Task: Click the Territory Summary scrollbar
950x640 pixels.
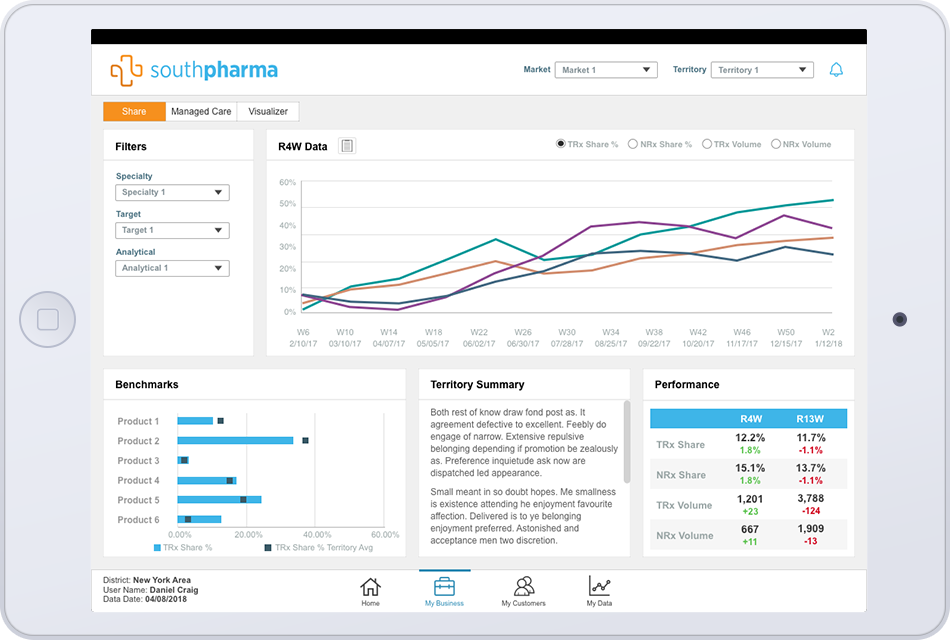Action: [627, 440]
